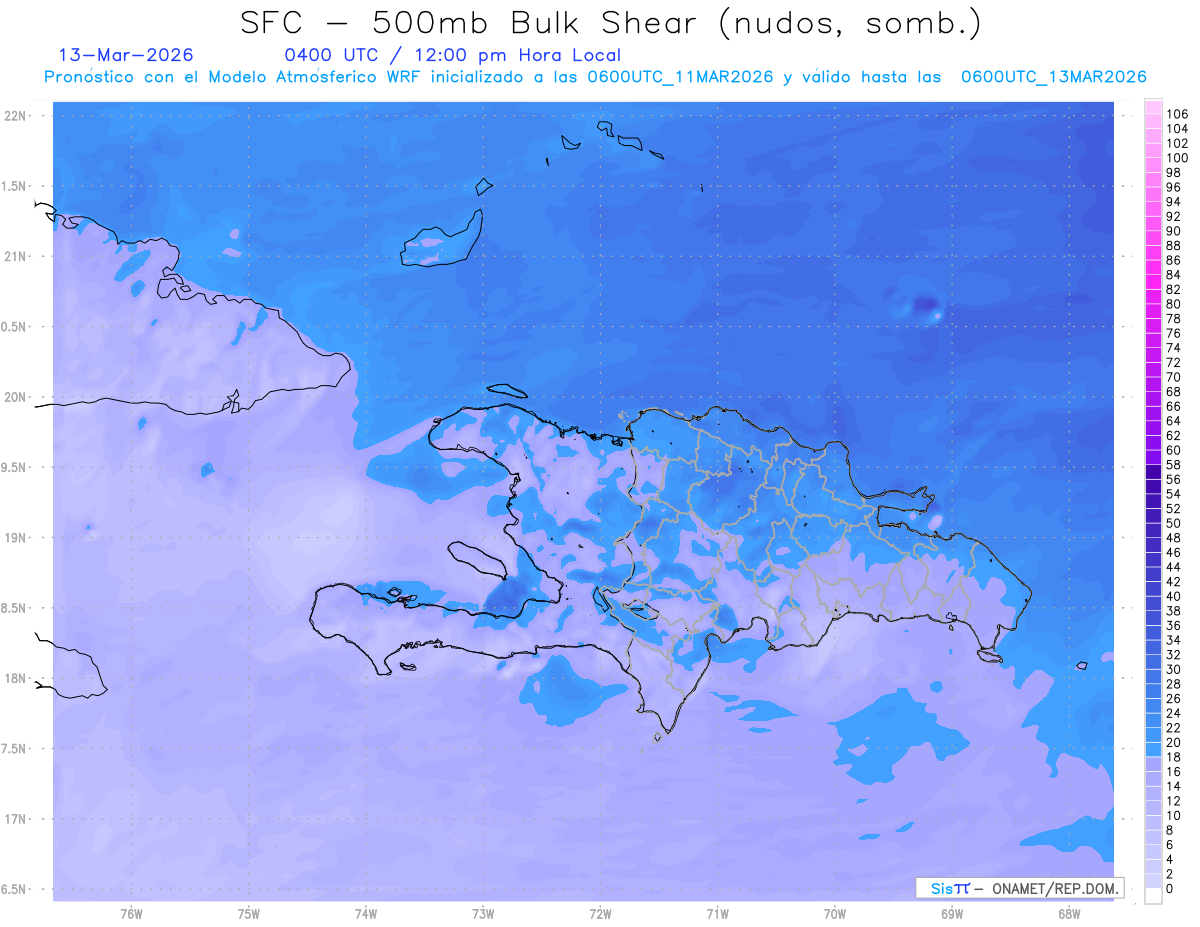The height and width of the screenshot is (927, 1200).
Task: Click the latitude tick label "9.5N"
Action: point(15,467)
